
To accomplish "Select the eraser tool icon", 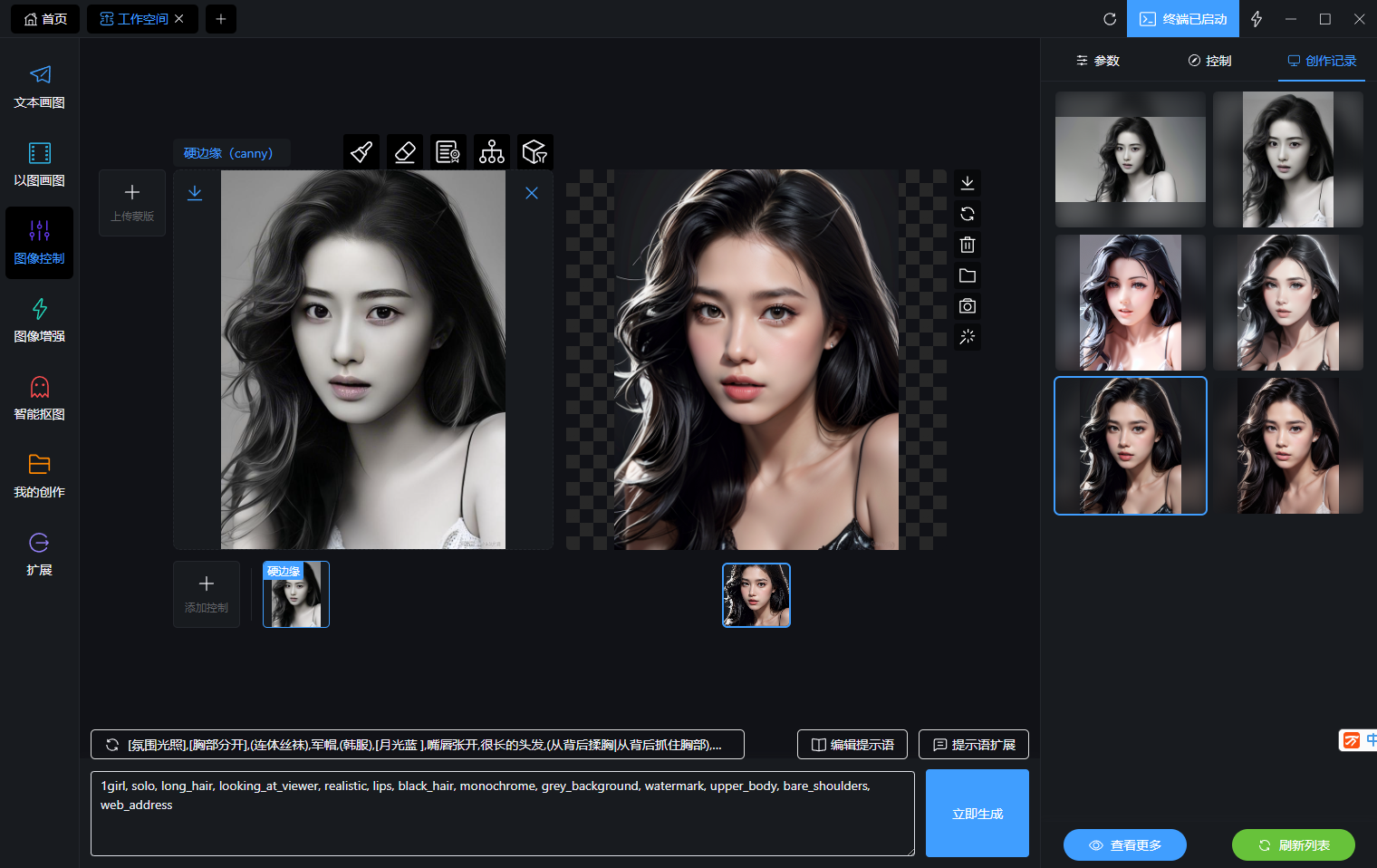I will click(405, 152).
